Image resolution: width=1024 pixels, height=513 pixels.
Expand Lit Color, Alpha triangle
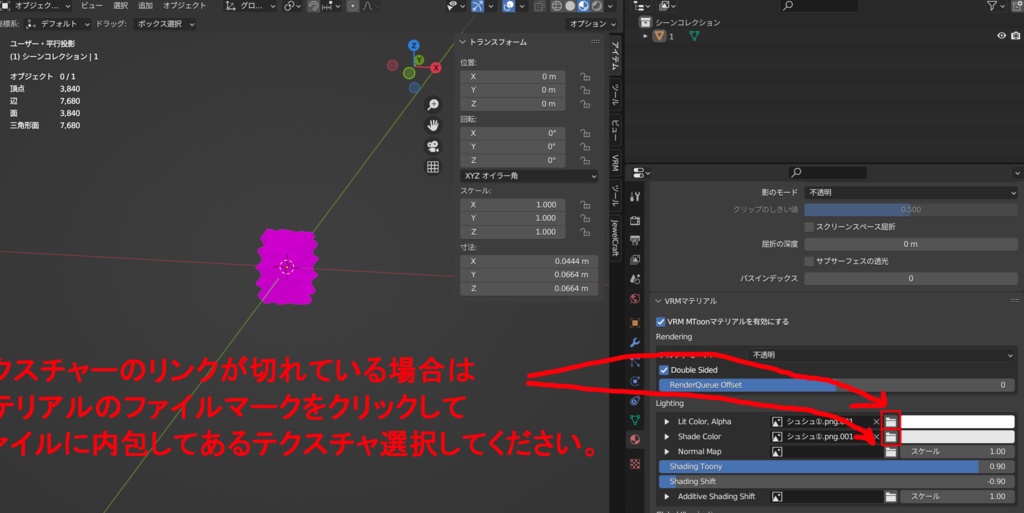coord(667,422)
